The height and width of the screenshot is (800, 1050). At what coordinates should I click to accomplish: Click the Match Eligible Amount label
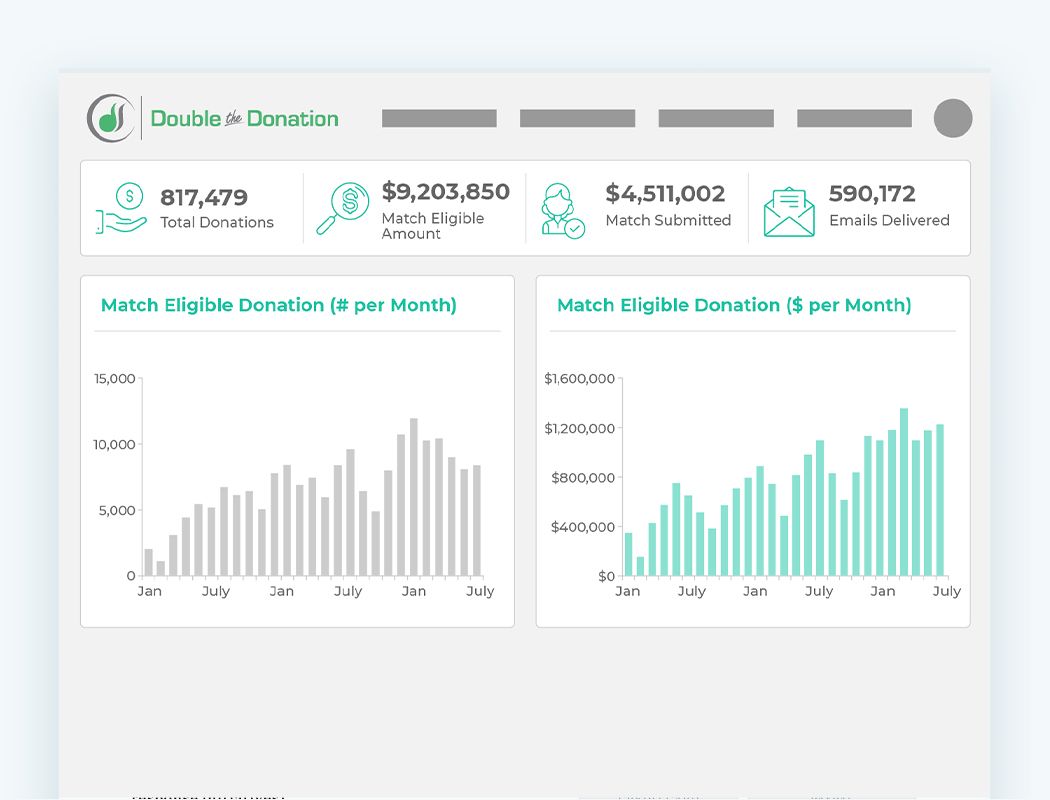(x=433, y=226)
